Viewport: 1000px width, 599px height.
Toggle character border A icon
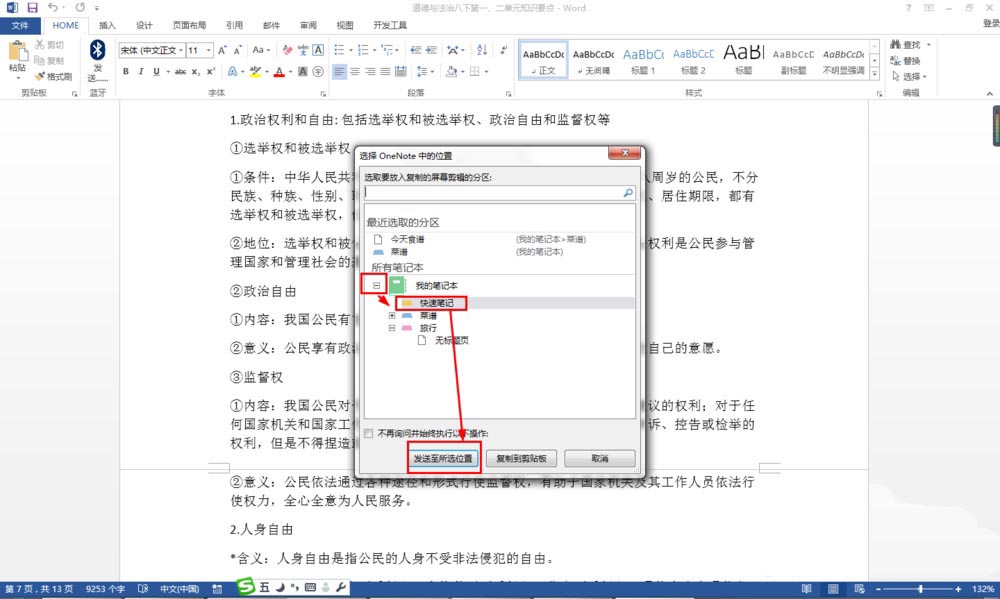click(x=318, y=50)
